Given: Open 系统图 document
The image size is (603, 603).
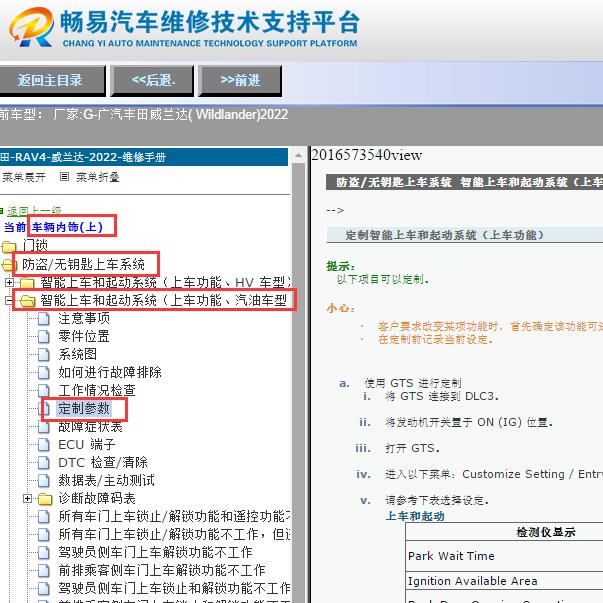Looking at the screenshot, I should pos(77,354).
